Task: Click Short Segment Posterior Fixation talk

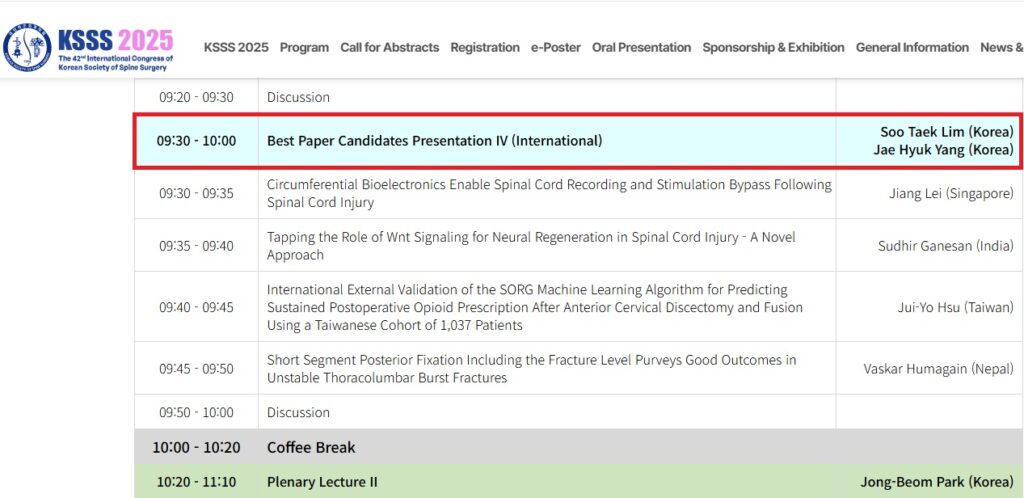Action: 531,369
